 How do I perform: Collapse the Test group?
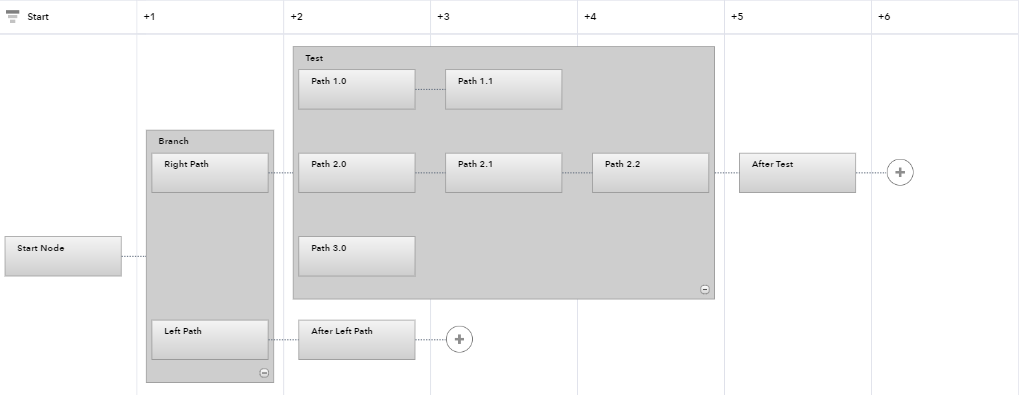coord(704,289)
